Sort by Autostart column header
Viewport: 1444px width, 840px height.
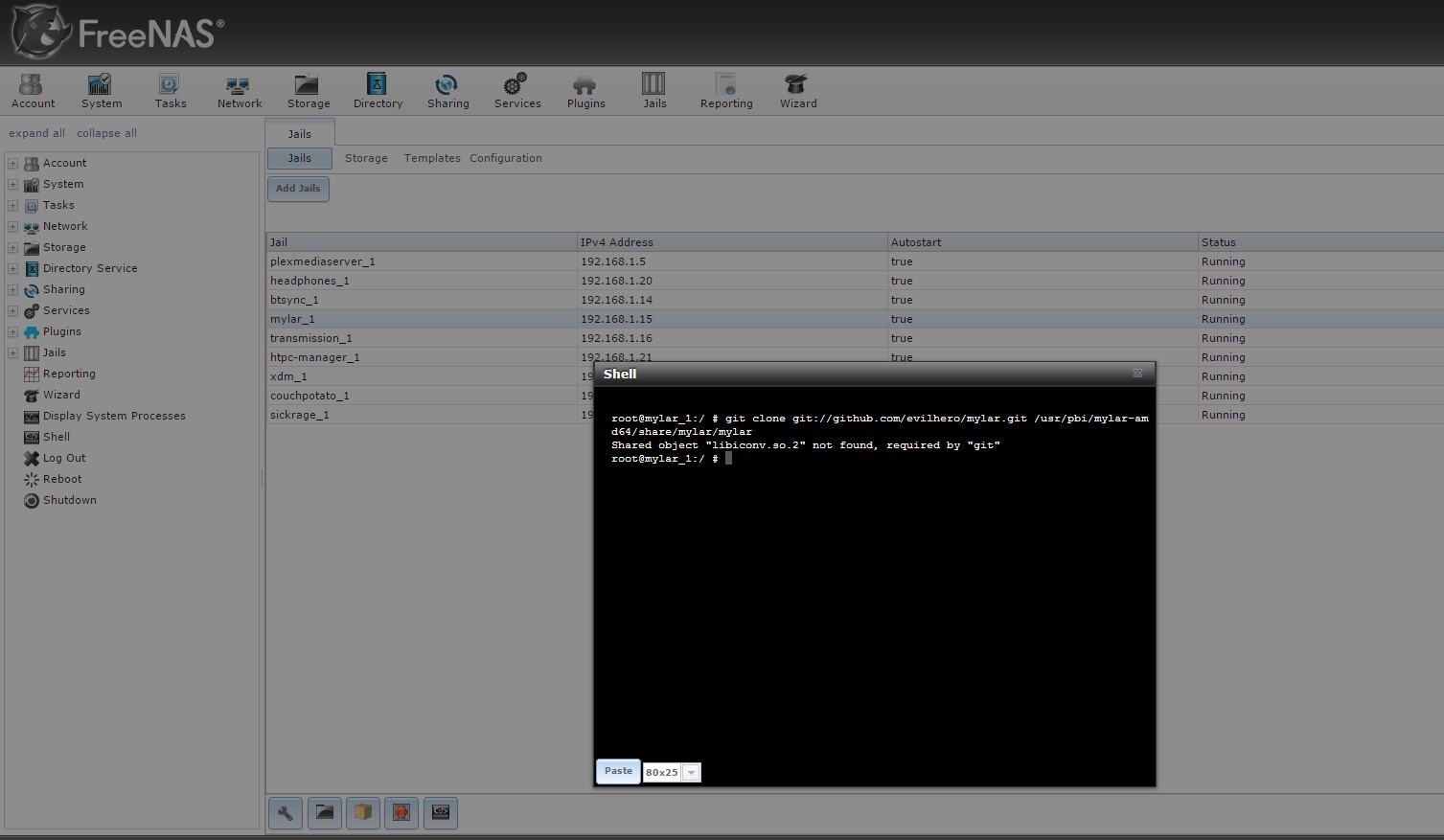coord(1043,242)
